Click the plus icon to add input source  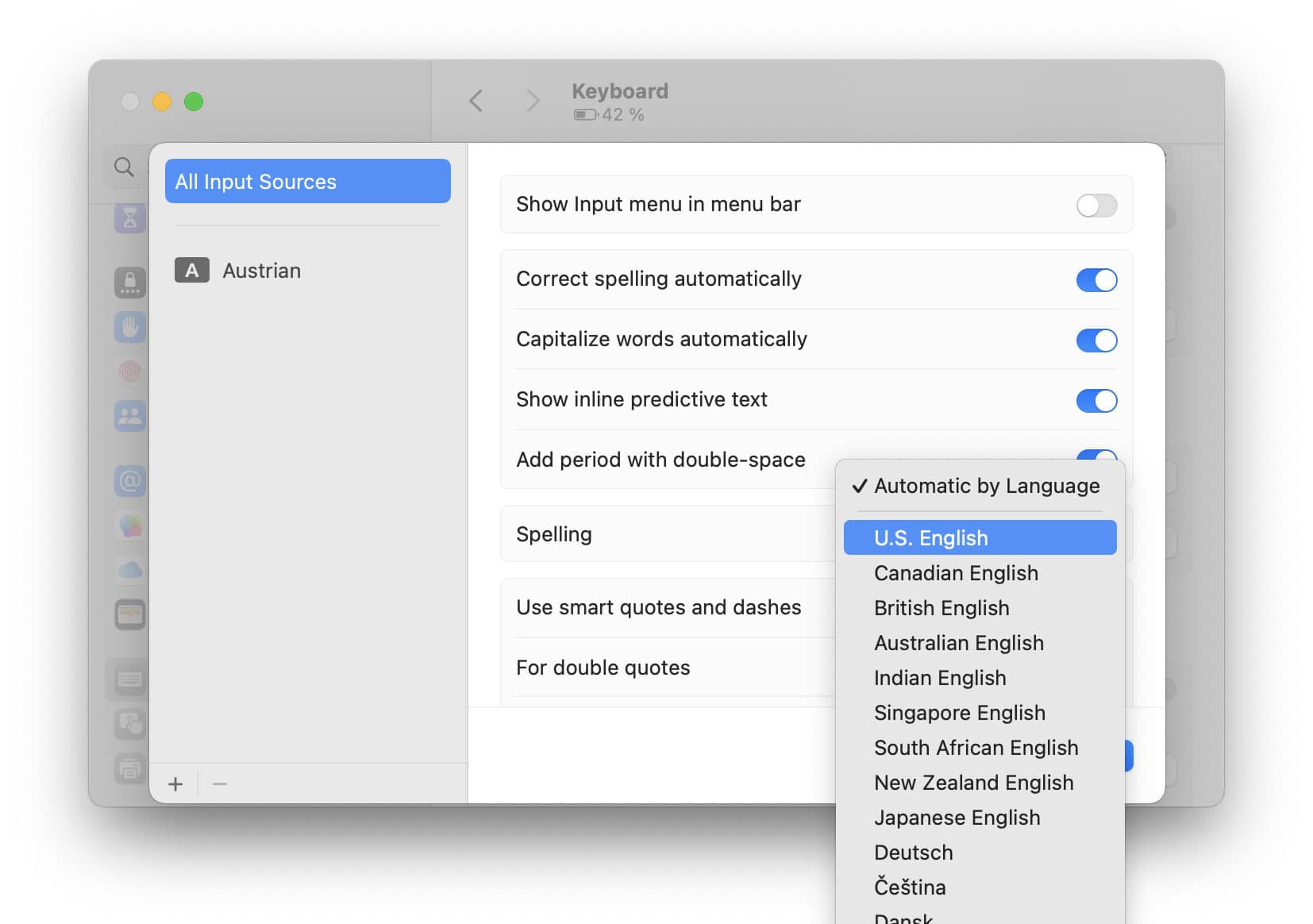point(175,784)
